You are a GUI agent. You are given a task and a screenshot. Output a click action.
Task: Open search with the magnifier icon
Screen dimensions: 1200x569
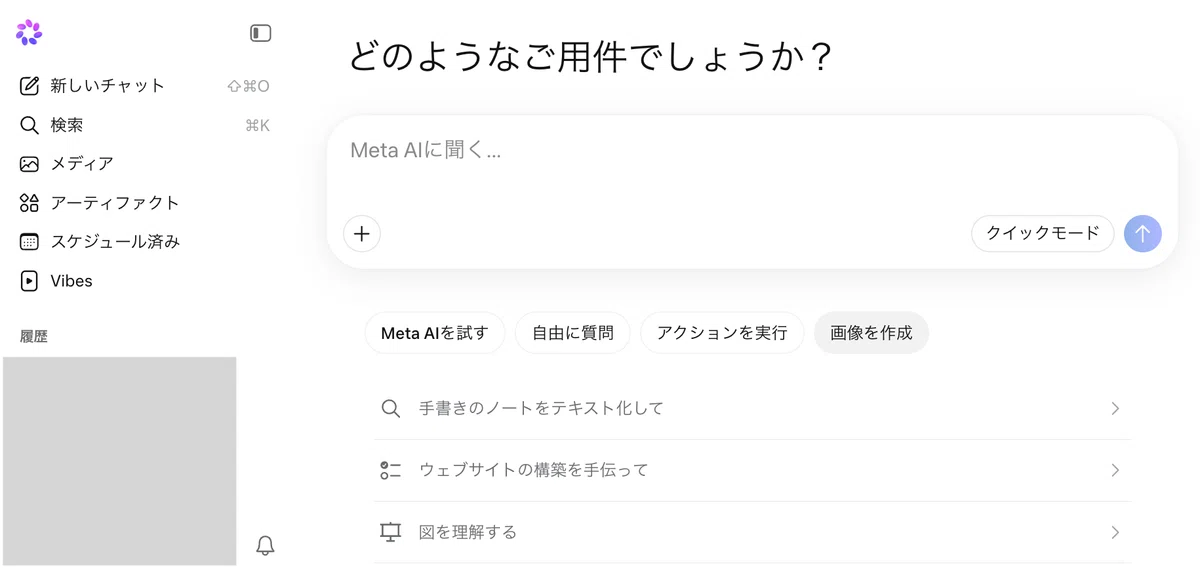click(29, 125)
